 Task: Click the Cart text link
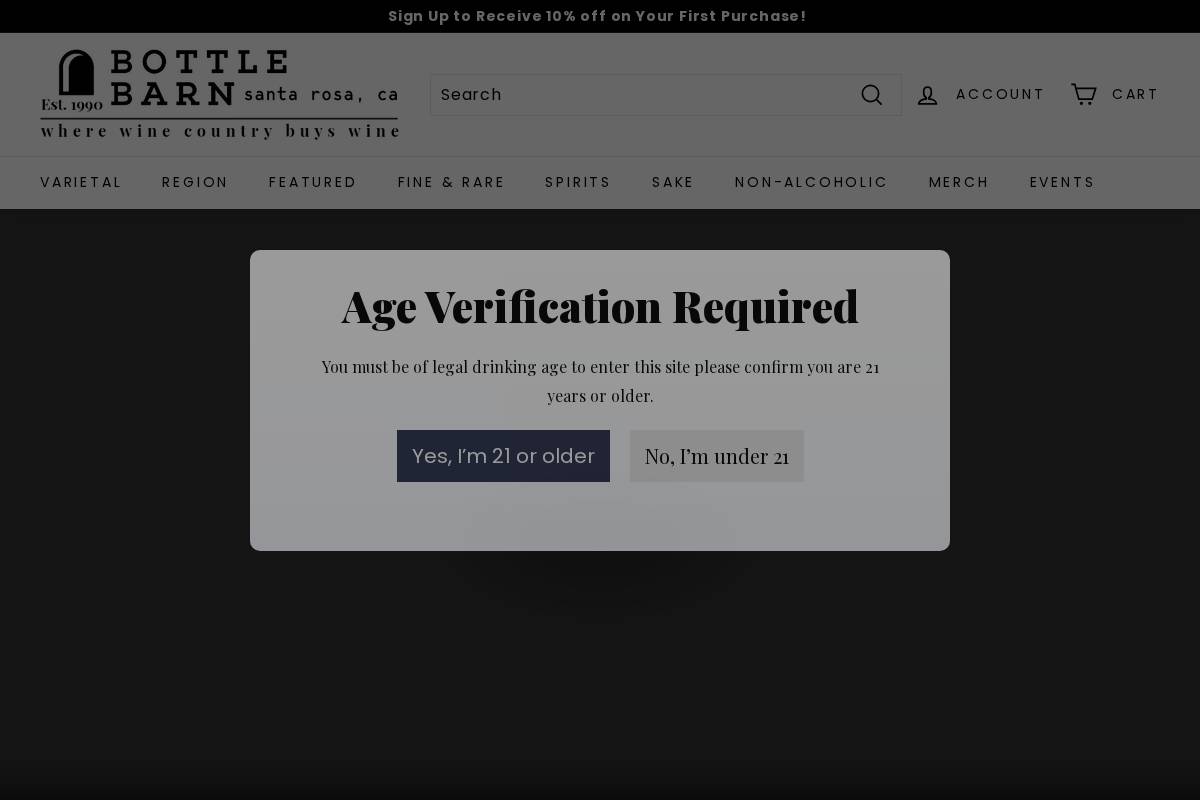click(x=1135, y=94)
